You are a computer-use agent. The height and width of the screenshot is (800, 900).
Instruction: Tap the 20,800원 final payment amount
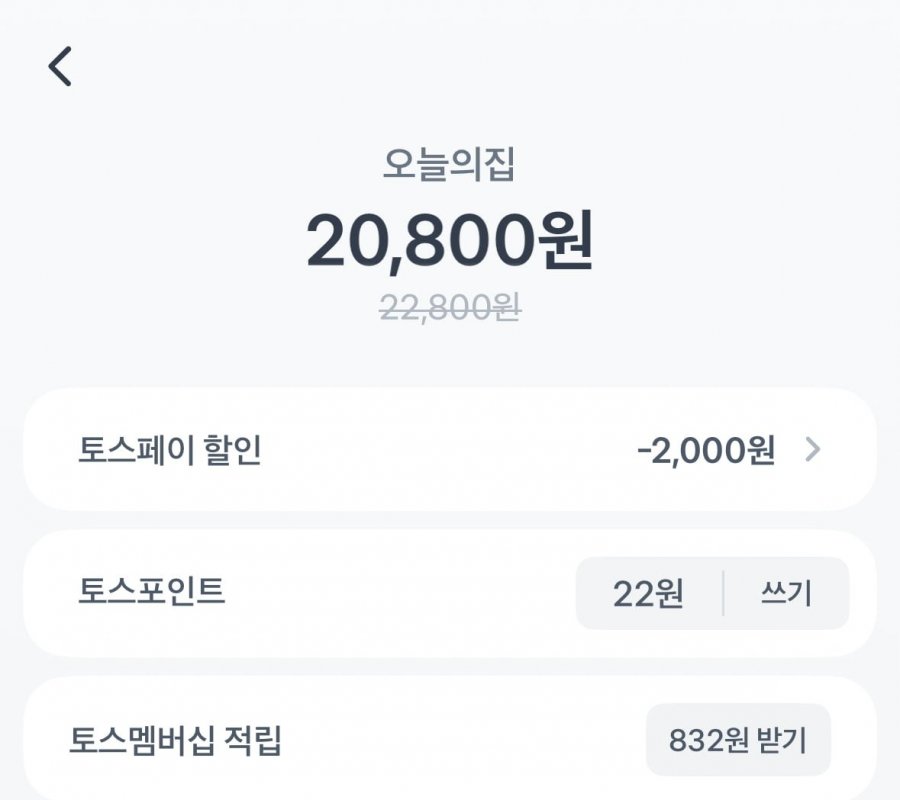pos(450,240)
